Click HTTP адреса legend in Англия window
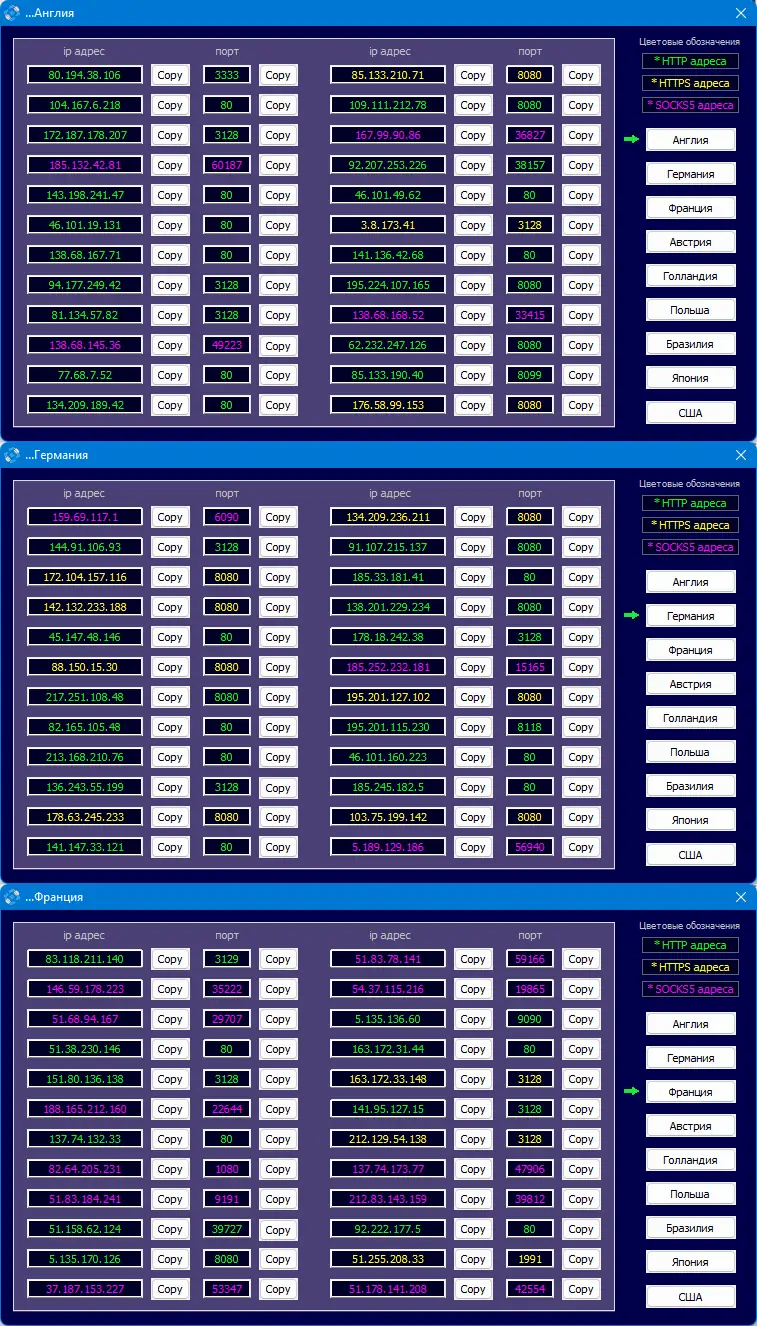This screenshot has width=757, height=1326. tap(690, 61)
